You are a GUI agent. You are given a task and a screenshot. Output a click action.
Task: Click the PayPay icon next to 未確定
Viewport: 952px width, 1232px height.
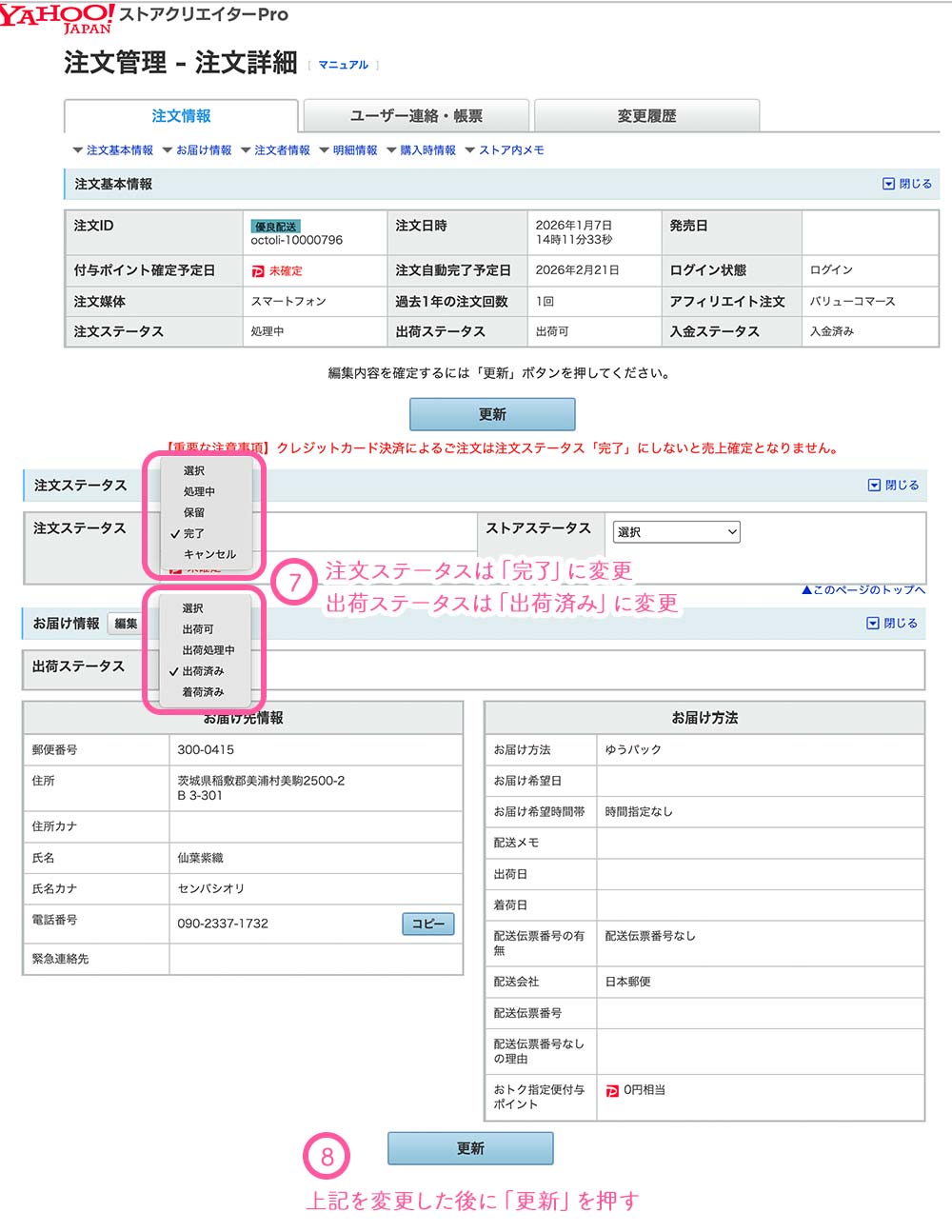coord(258,271)
